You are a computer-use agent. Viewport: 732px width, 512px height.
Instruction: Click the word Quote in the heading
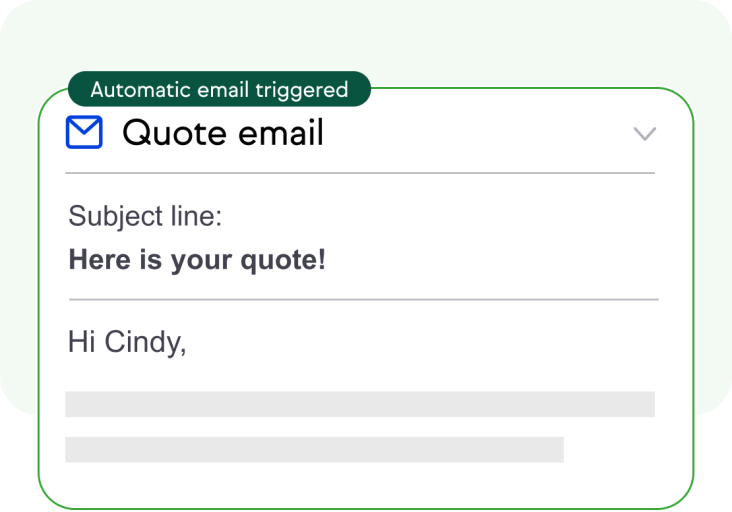coord(175,133)
